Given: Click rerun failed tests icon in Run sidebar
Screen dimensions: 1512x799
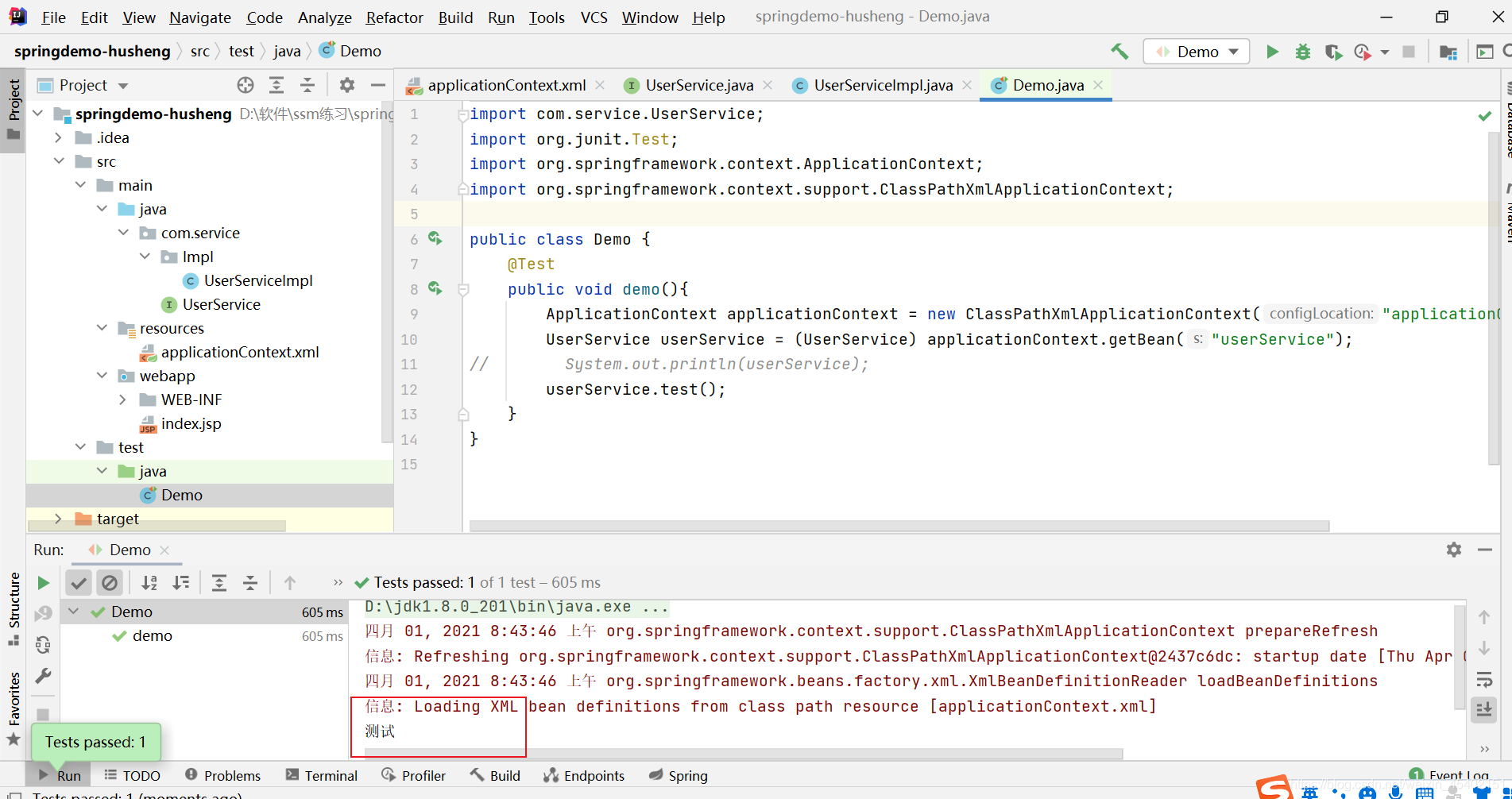Looking at the screenshot, I should (x=44, y=613).
